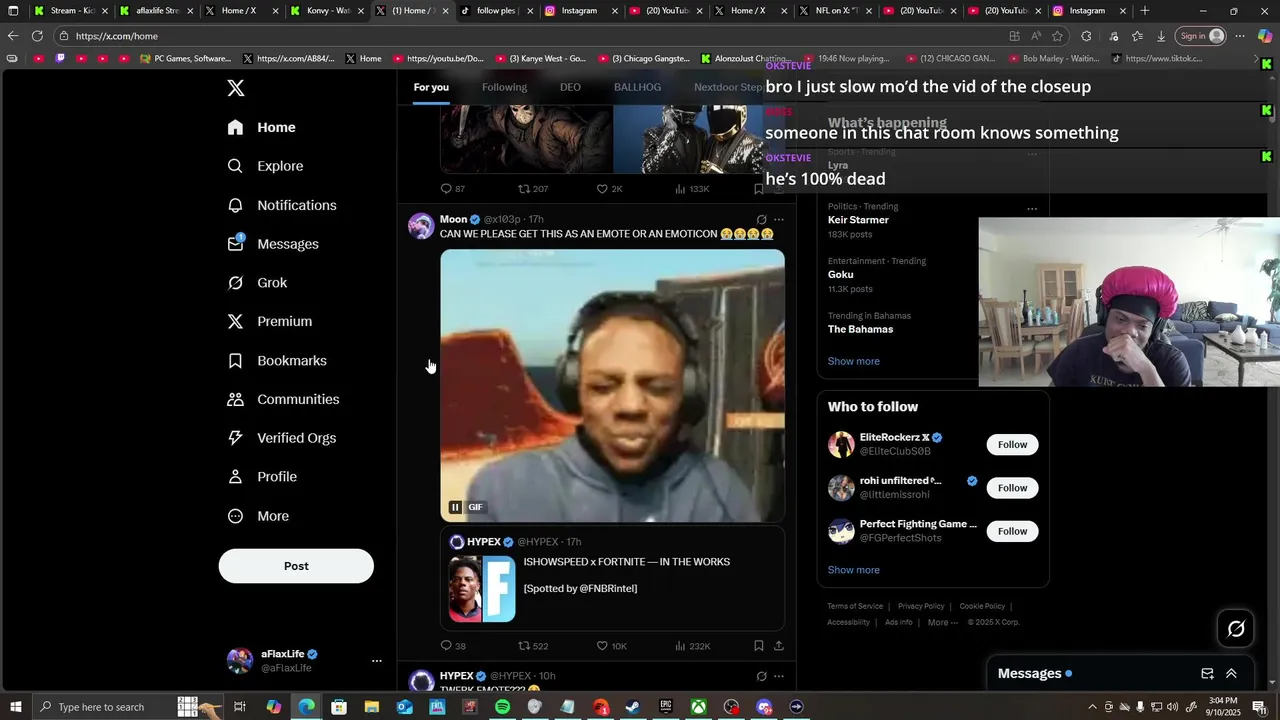1280x720 pixels.
Task: Open Grok action on Moon's post
Action: click(761, 219)
